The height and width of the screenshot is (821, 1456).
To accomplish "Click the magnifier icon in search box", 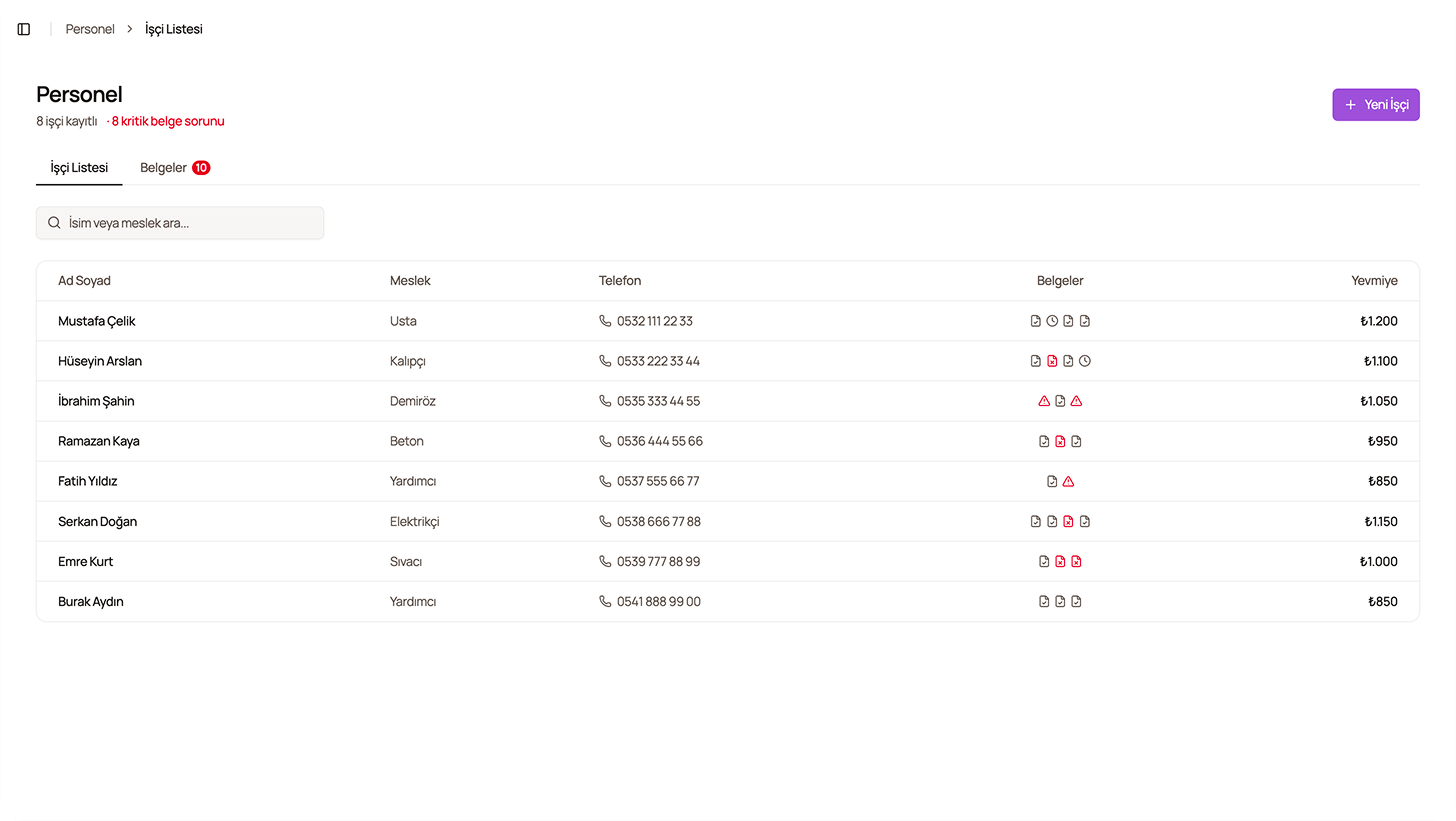I will point(54,223).
